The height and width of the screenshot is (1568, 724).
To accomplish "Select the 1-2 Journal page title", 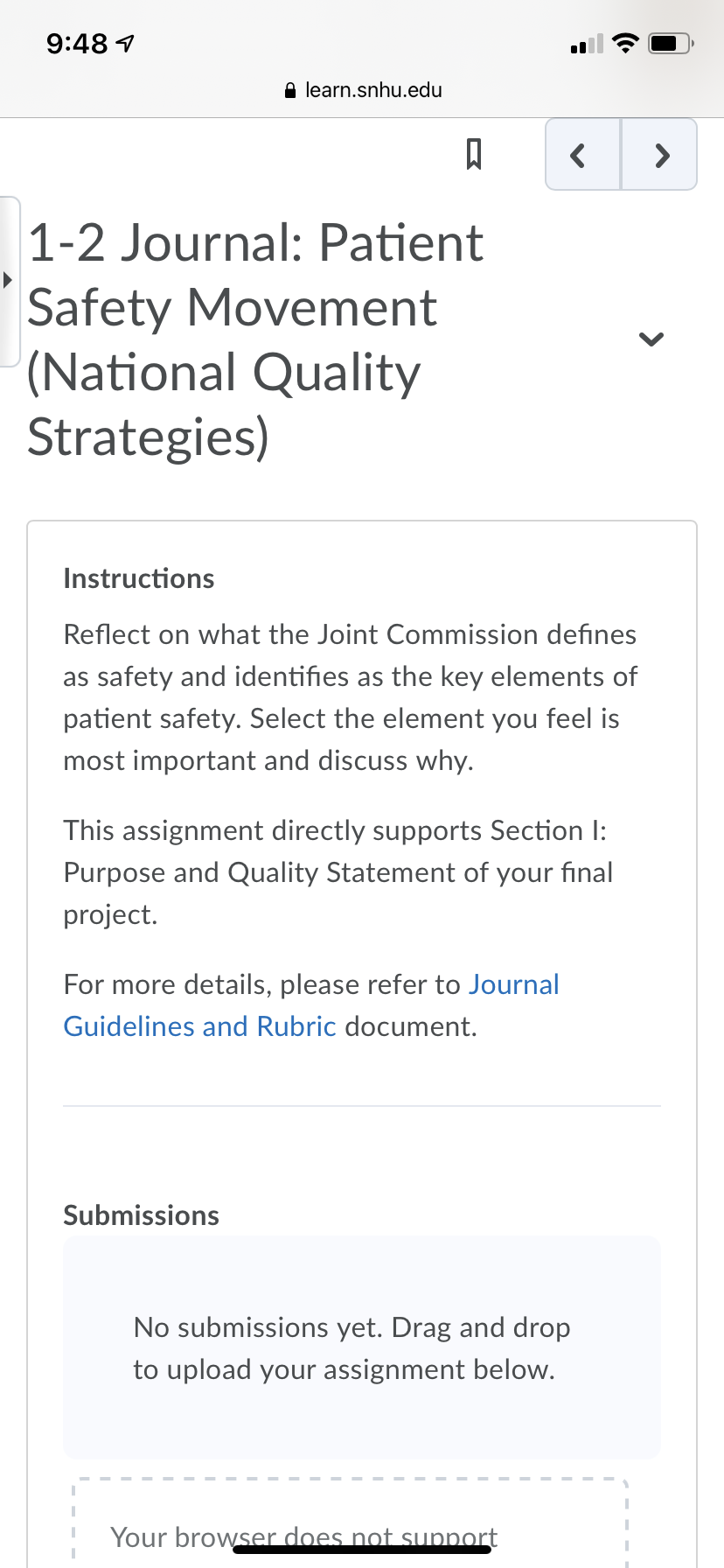I will tap(255, 339).
